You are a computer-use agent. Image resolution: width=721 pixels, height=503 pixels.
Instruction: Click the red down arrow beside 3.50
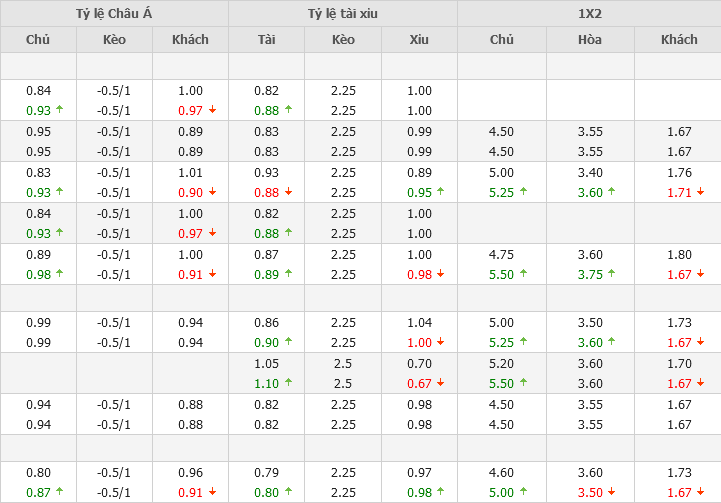point(611,492)
